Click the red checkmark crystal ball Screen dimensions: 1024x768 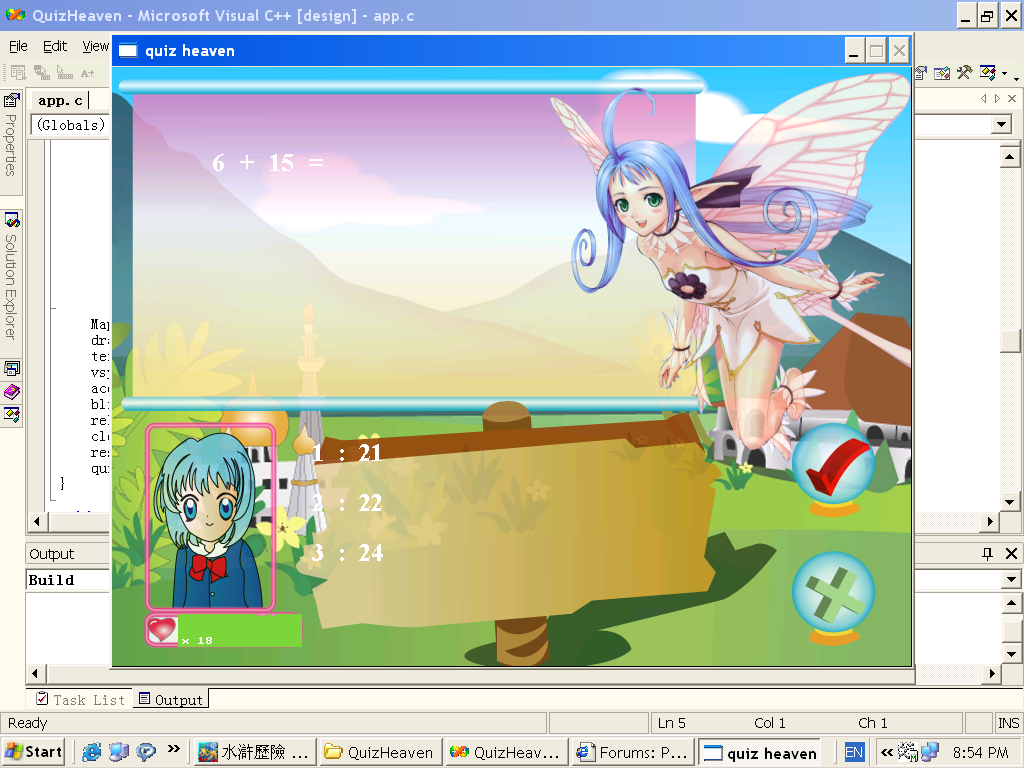click(x=833, y=470)
